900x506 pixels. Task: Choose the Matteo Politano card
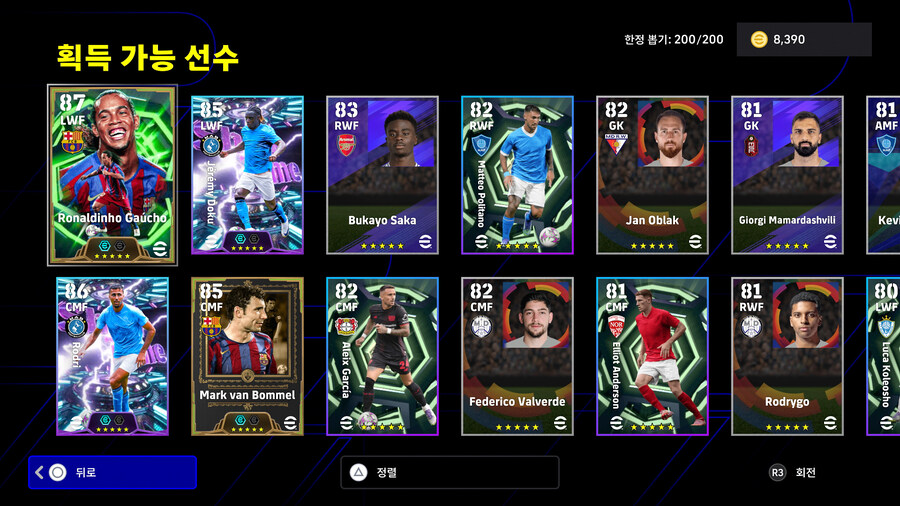click(517, 175)
